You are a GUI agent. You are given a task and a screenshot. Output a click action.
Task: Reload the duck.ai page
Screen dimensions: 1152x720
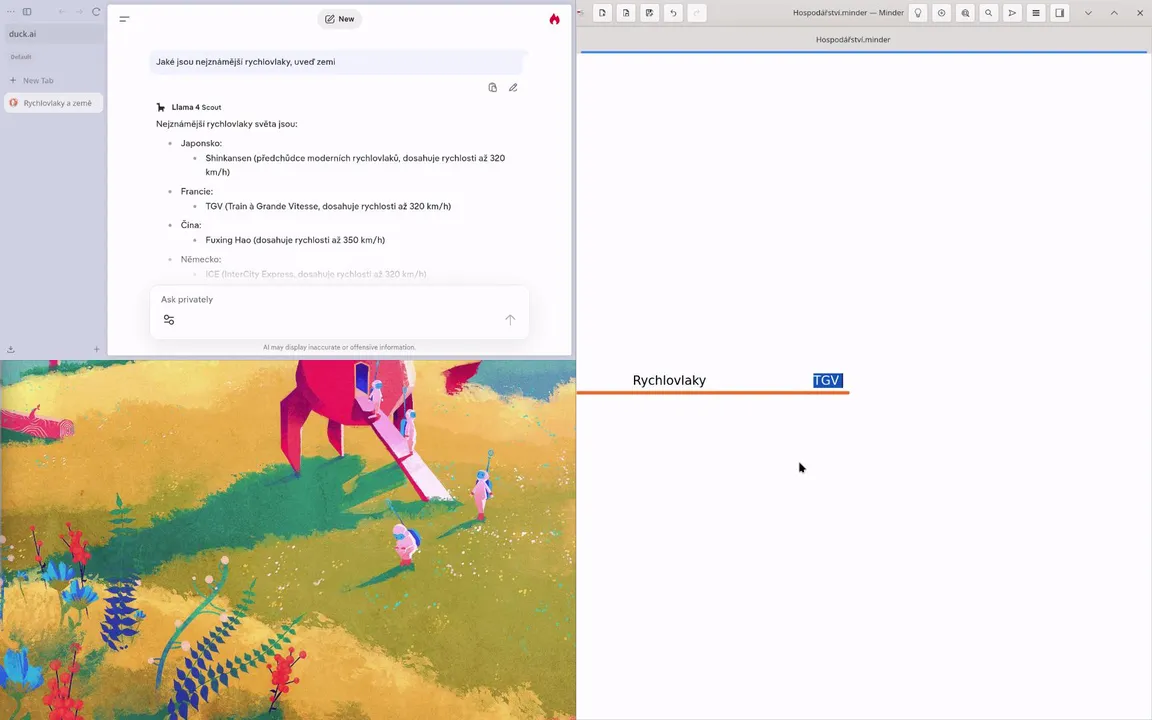tap(96, 12)
